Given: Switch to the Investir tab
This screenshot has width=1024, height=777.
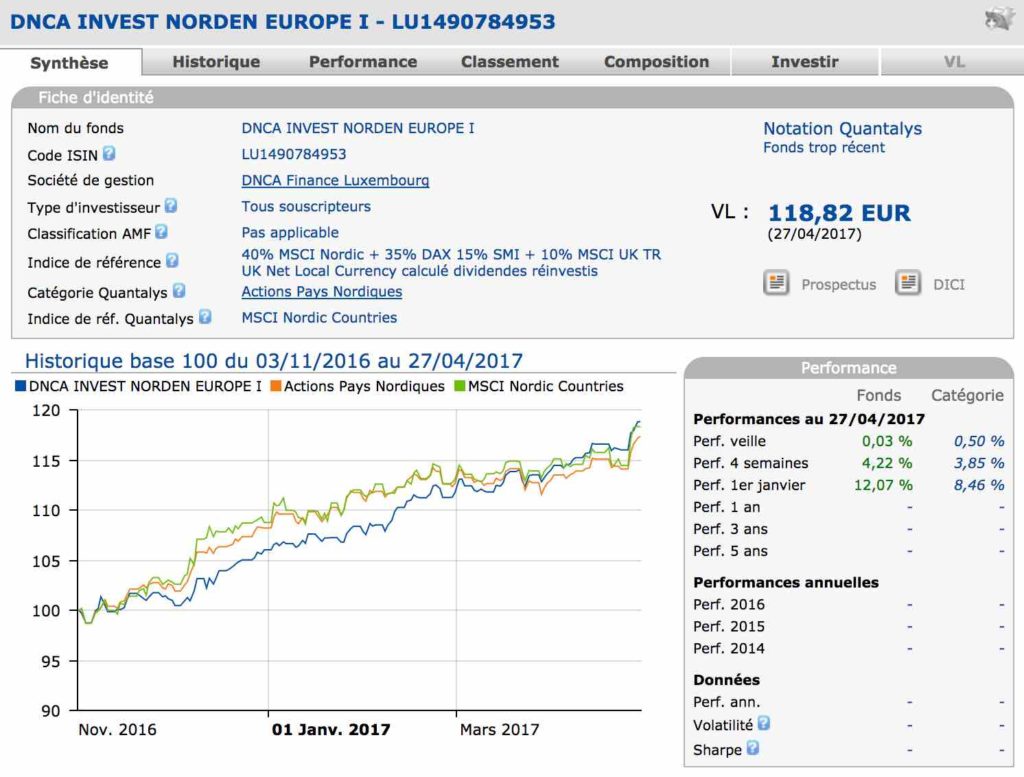Looking at the screenshot, I should [805, 62].
